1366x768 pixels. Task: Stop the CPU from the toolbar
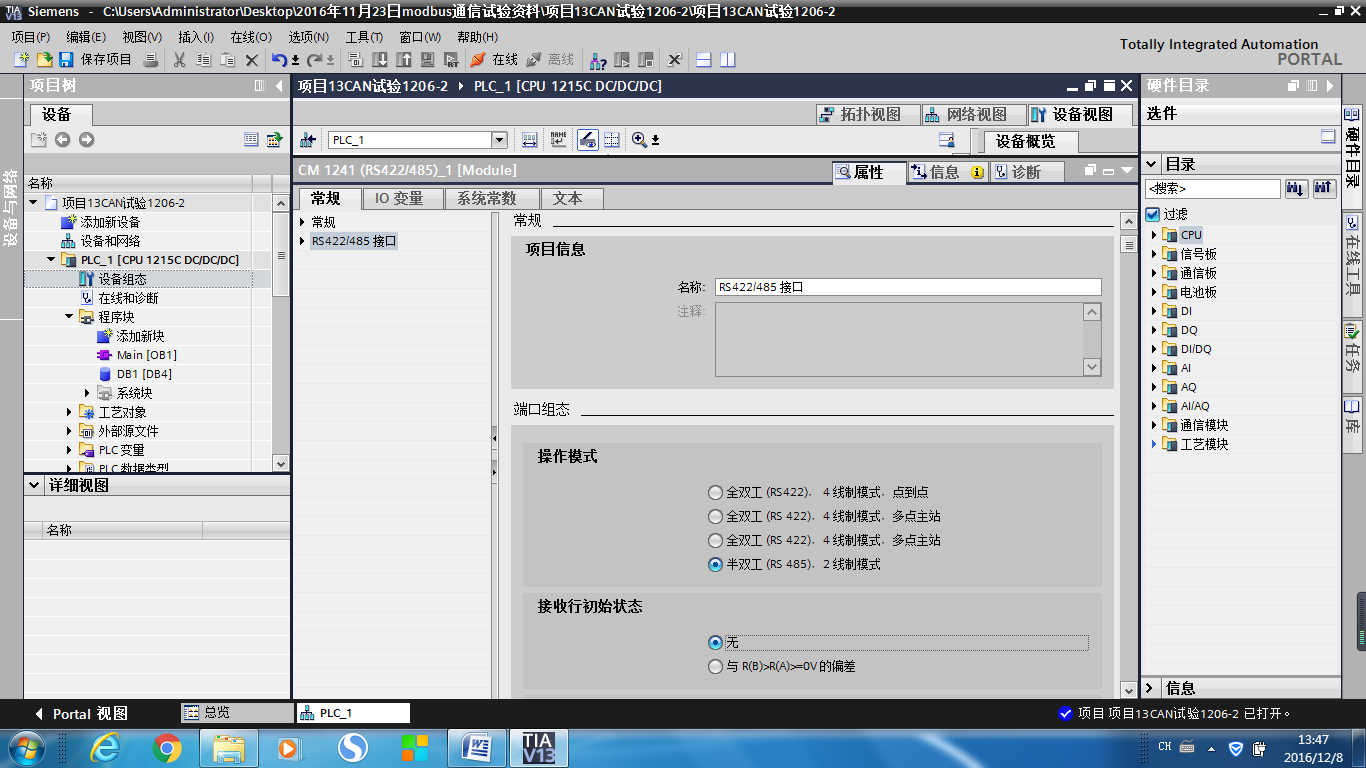pyautogui.click(x=646, y=60)
